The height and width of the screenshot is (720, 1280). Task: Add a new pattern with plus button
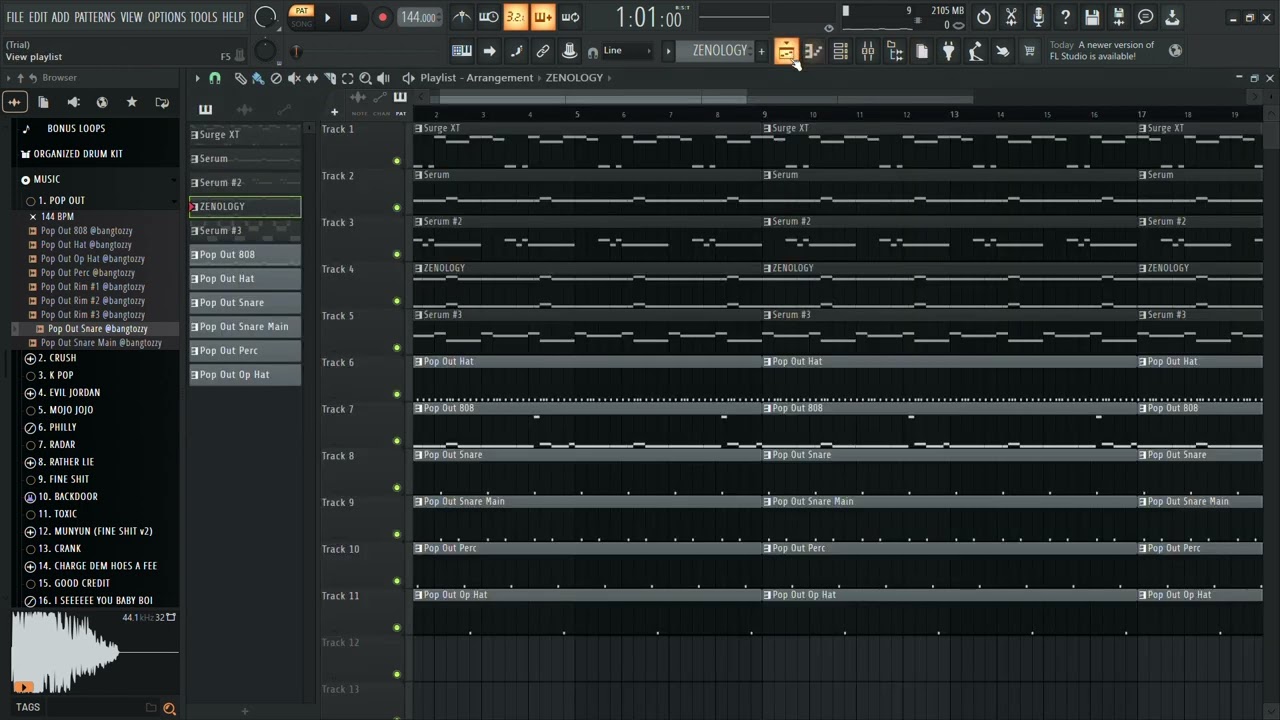pos(761,51)
